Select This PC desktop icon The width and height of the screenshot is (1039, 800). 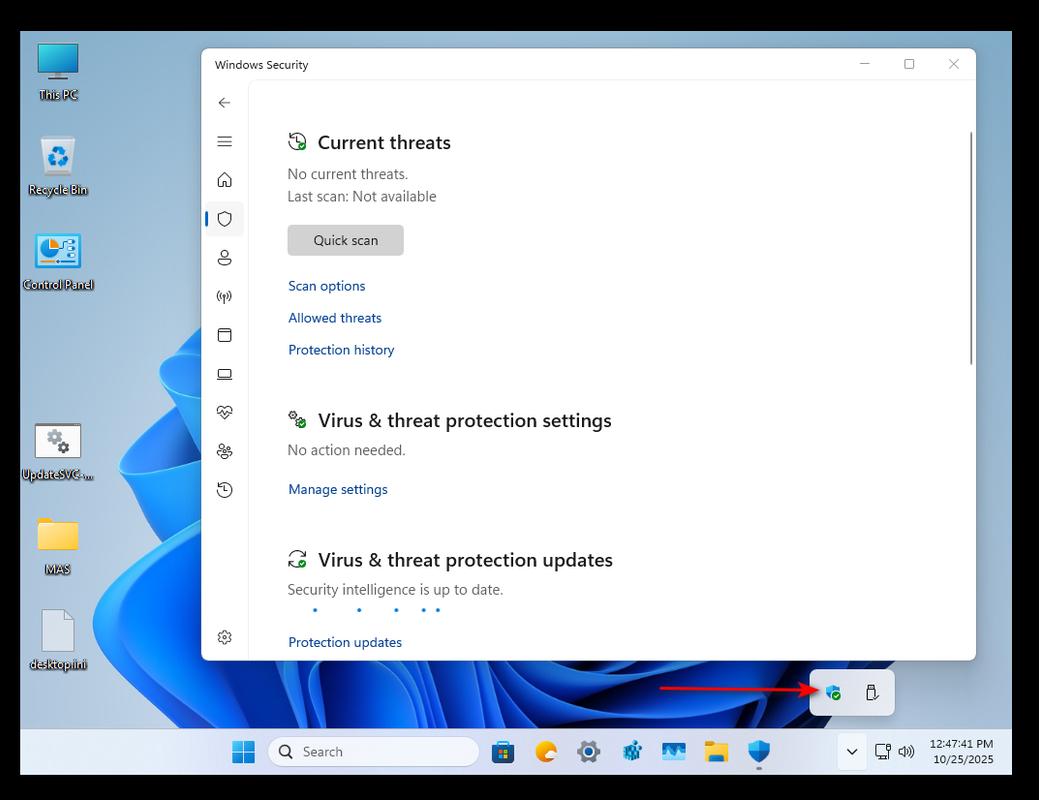pos(58,72)
